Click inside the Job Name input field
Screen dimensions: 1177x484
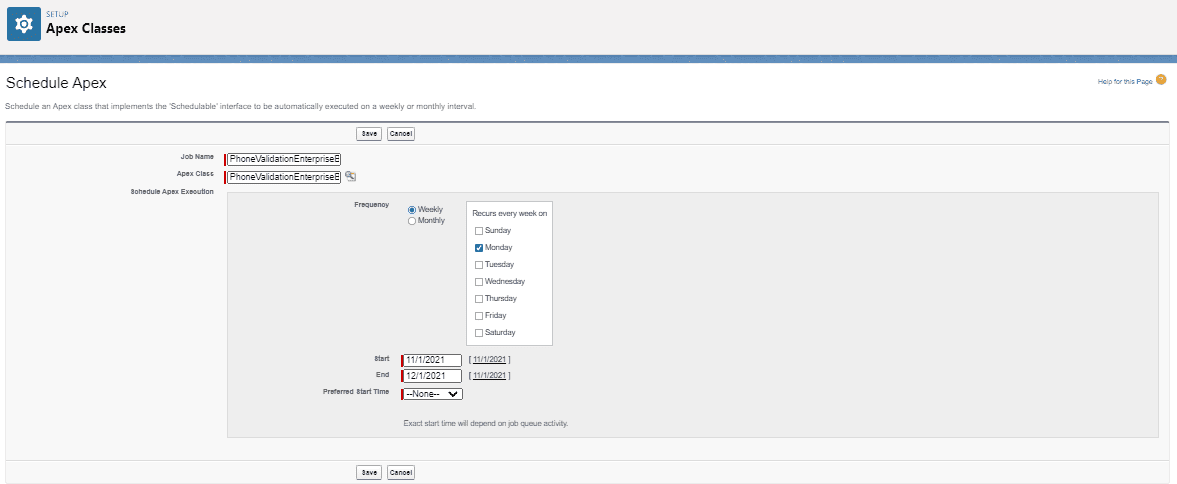click(285, 159)
